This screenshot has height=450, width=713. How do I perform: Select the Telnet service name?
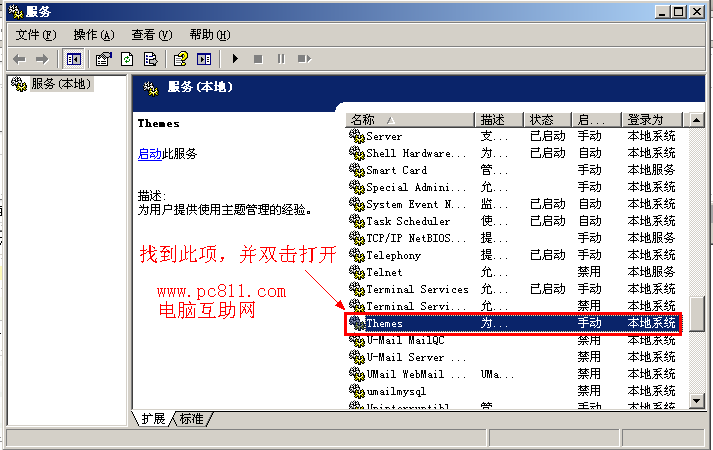(x=384, y=272)
